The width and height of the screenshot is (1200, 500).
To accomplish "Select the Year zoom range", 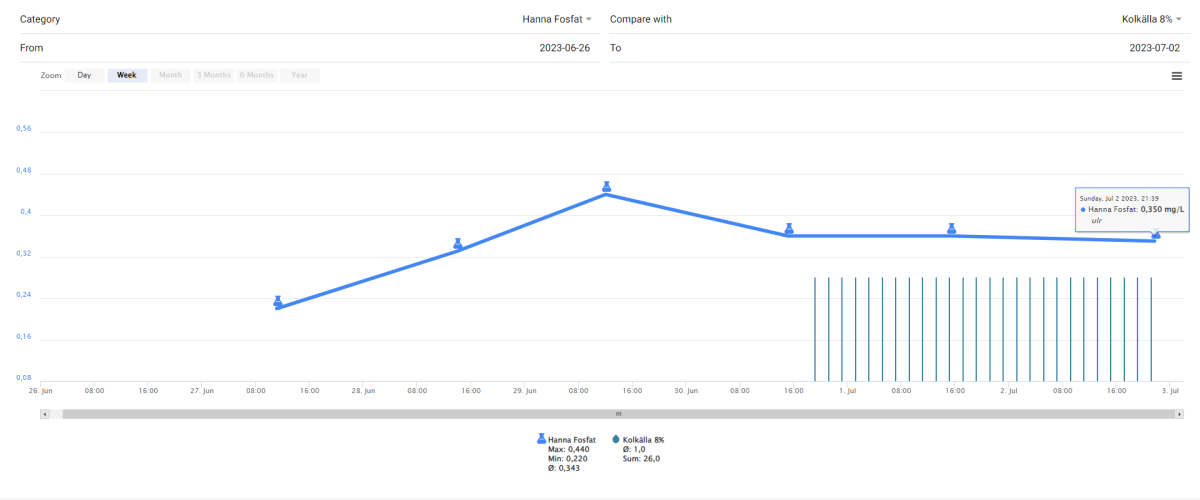I will (300, 75).
